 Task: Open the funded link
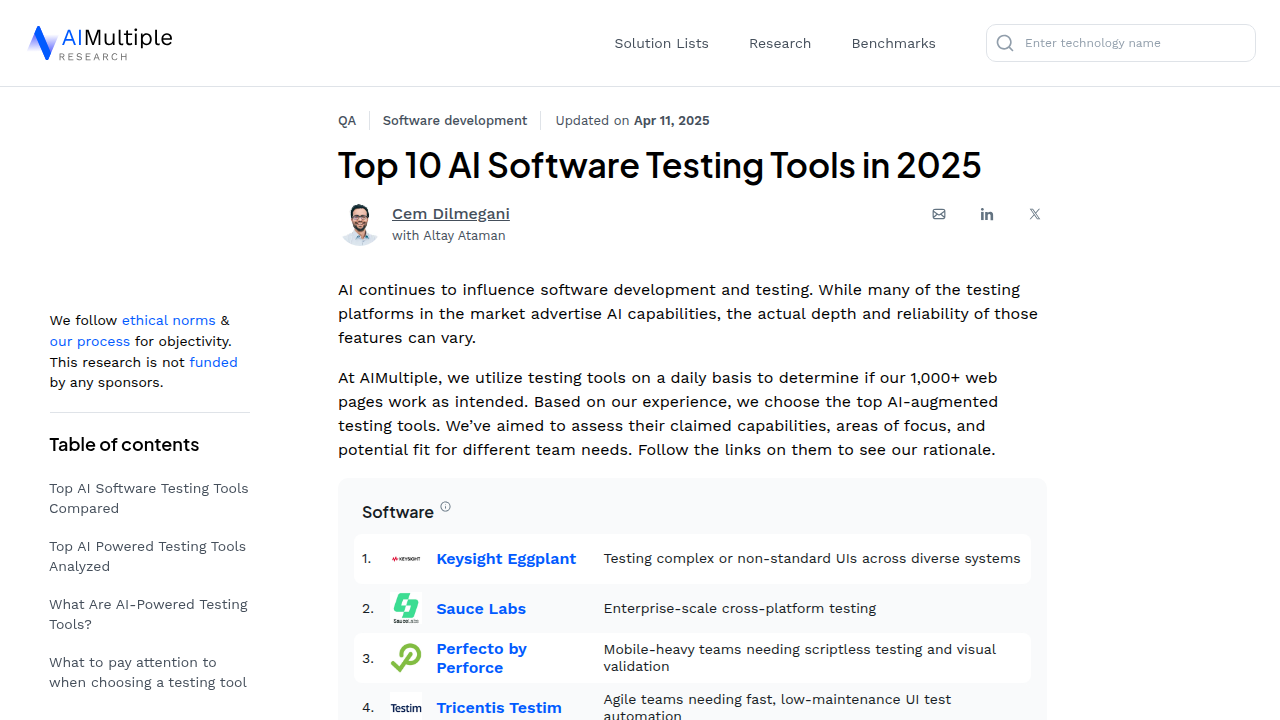213,363
